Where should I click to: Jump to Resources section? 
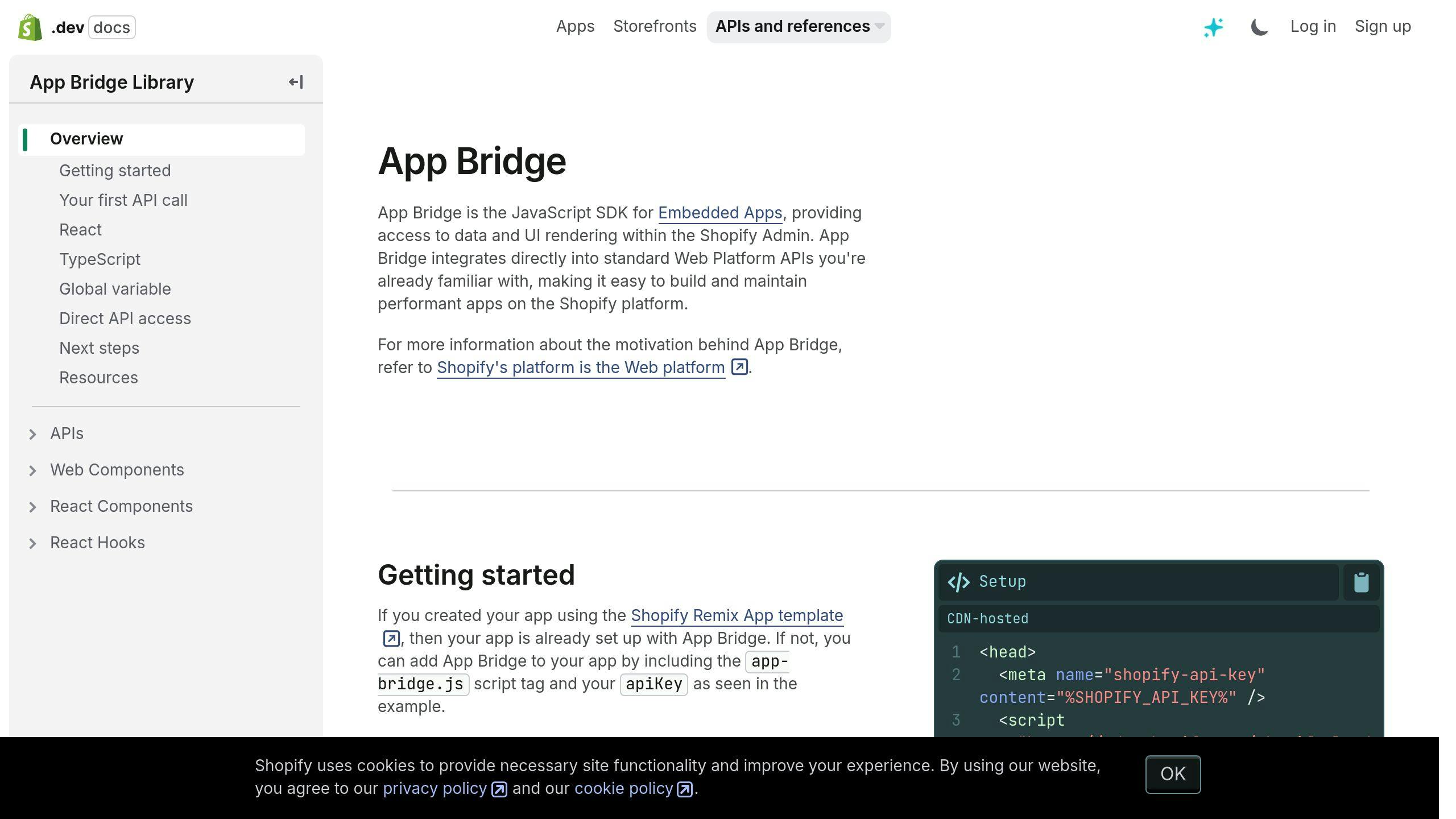point(98,378)
